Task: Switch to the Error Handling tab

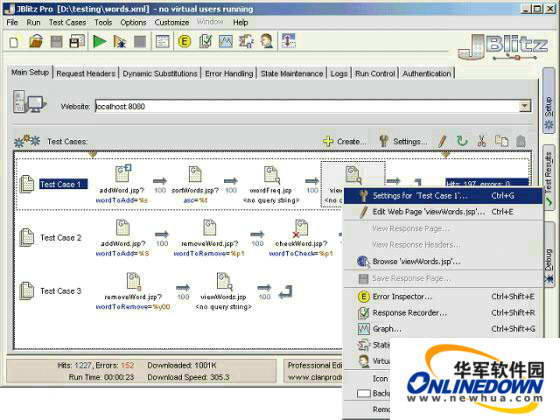Action: [x=229, y=74]
